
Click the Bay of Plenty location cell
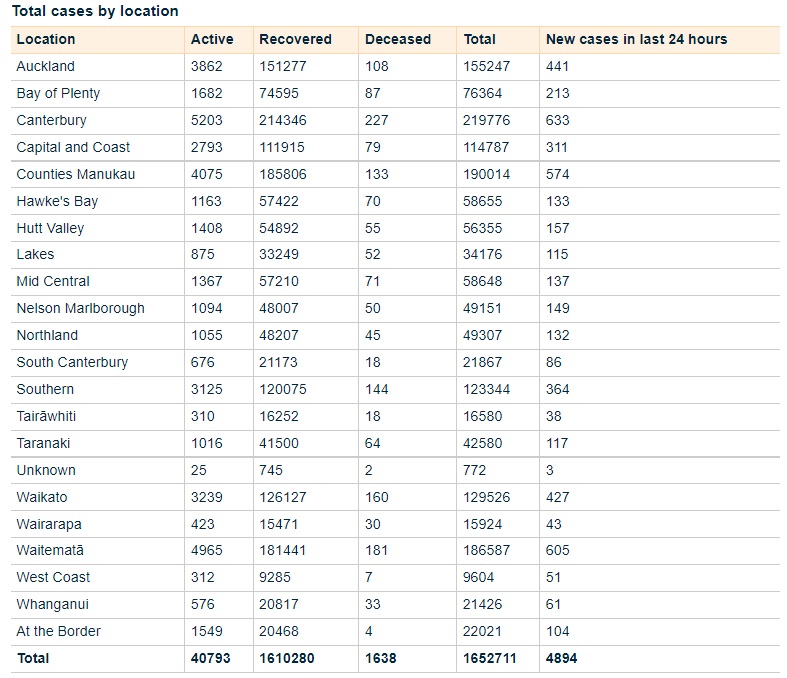[58, 93]
